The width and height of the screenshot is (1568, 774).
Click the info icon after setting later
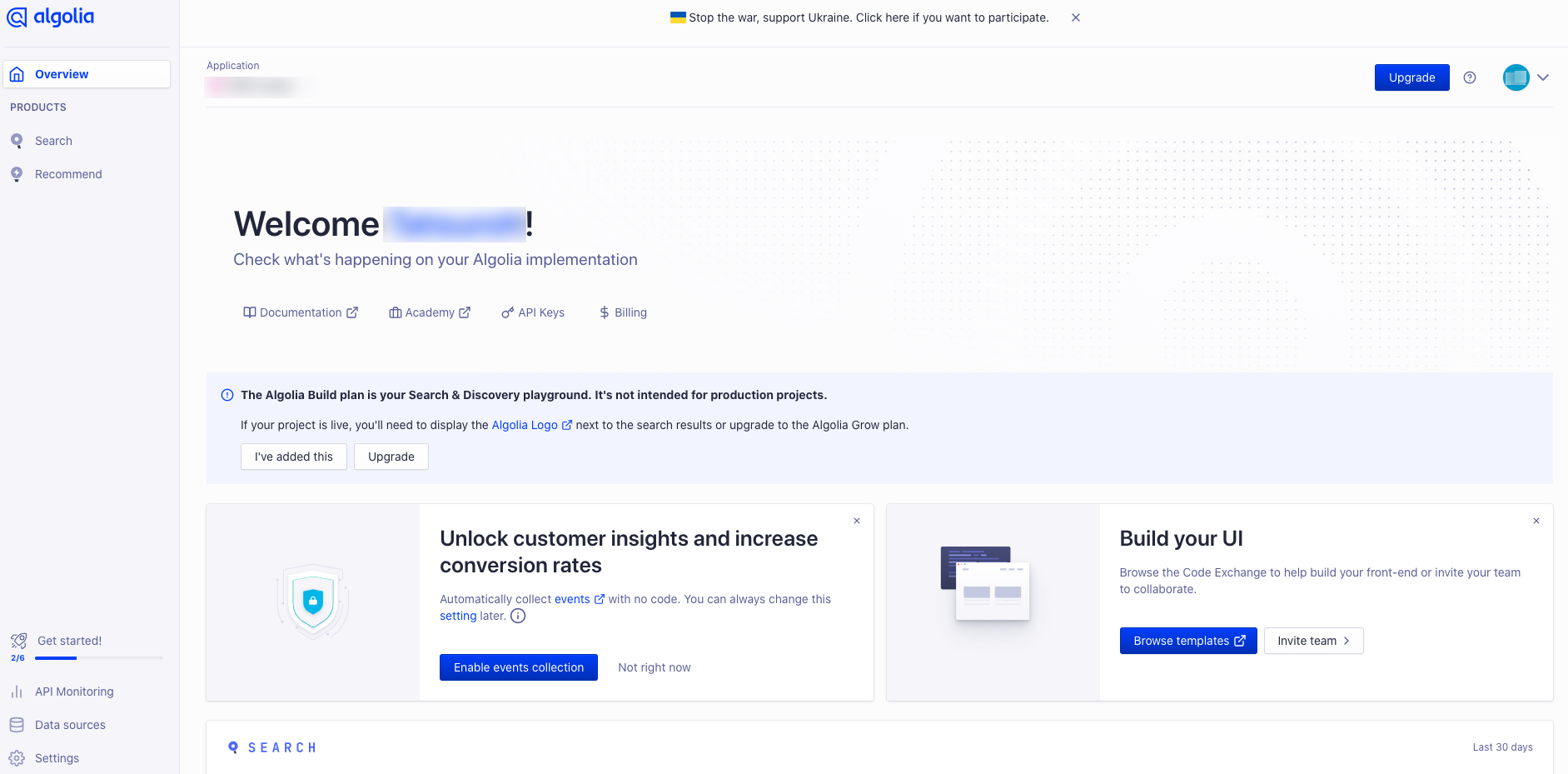(x=518, y=616)
